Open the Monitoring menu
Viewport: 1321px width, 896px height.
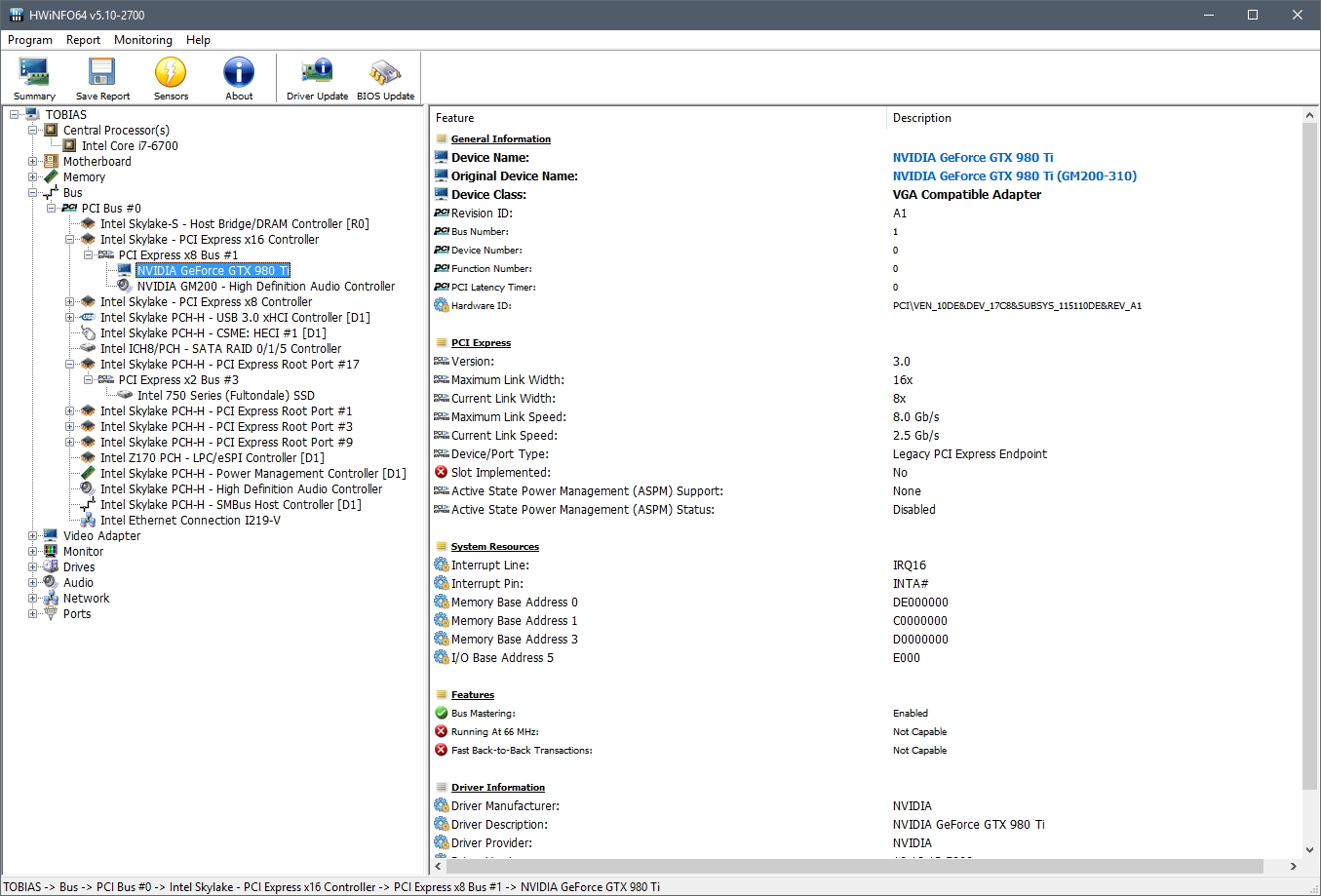pos(143,40)
